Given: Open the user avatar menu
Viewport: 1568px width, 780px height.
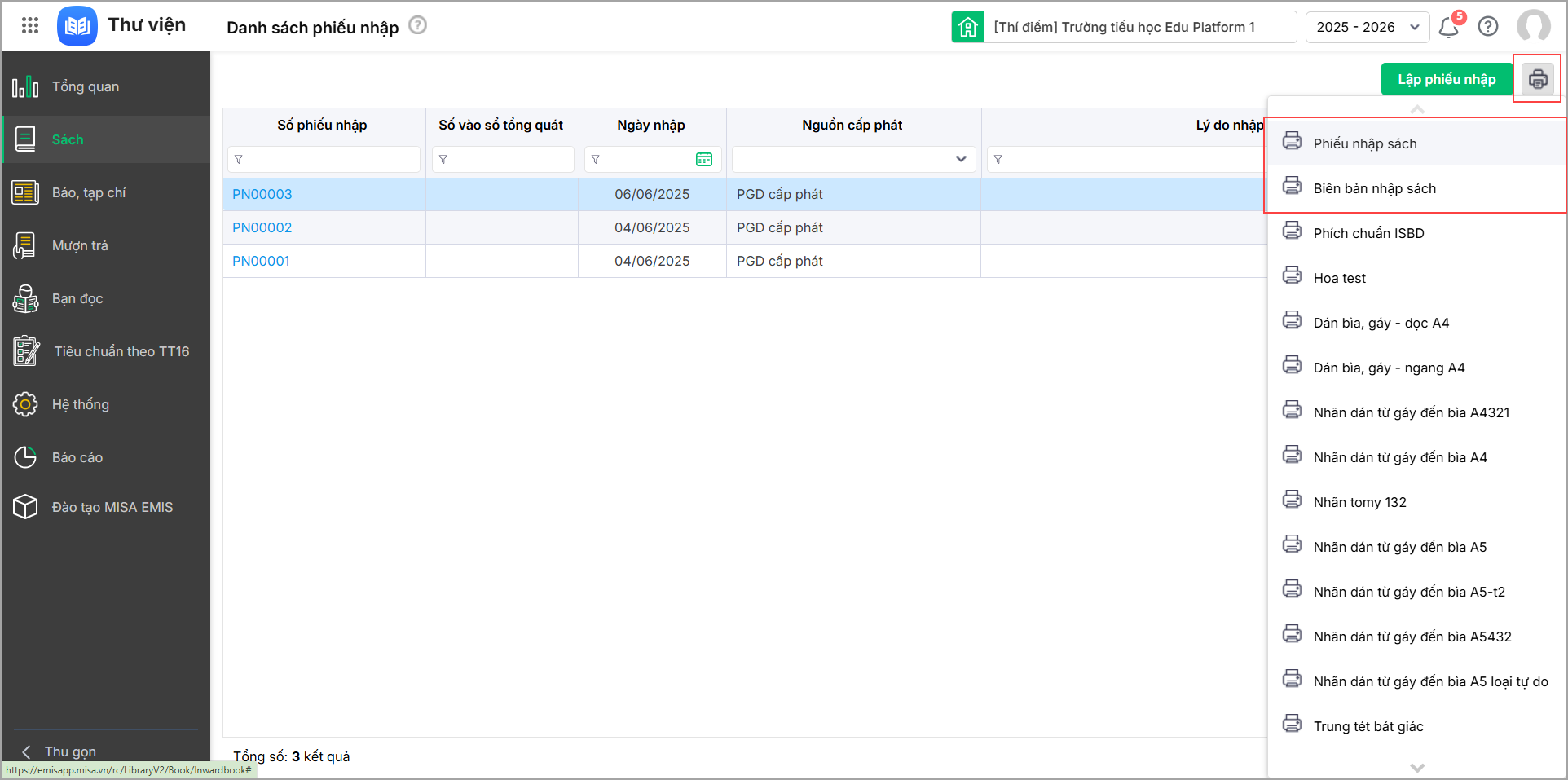Looking at the screenshot, I should 1534,26.
